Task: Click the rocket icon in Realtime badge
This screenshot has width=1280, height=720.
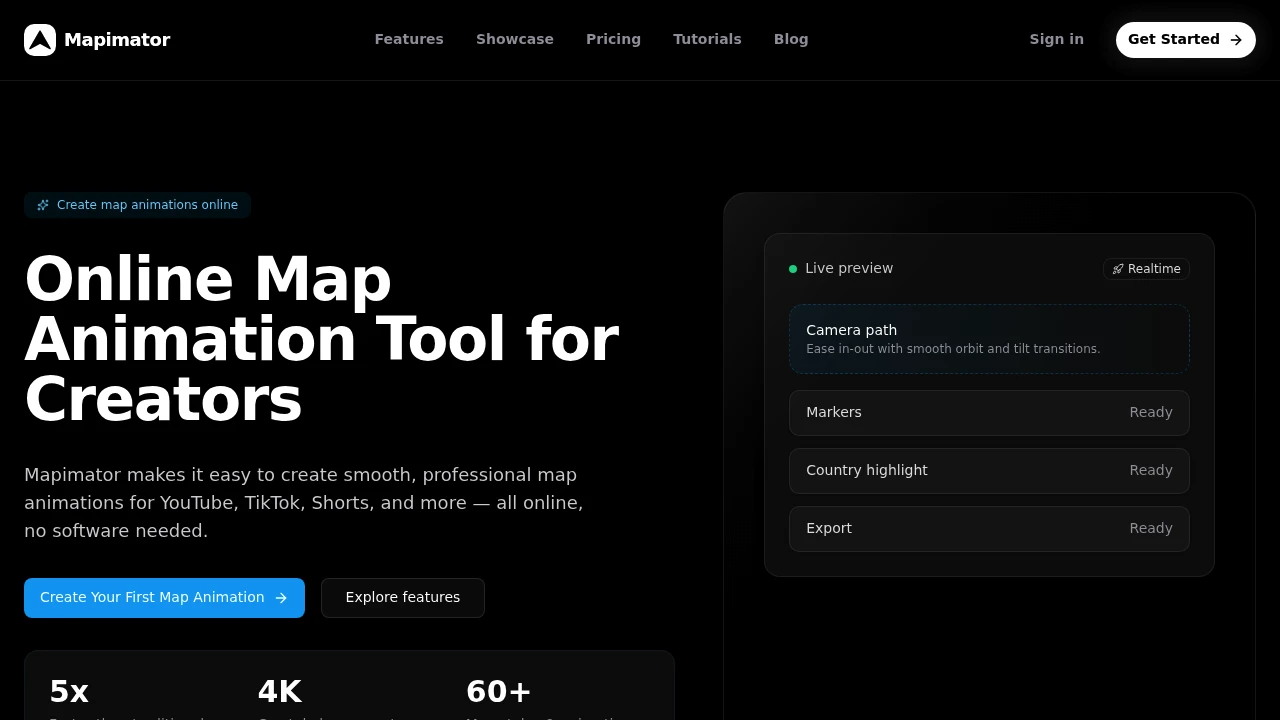Action: click(1118, 269)
